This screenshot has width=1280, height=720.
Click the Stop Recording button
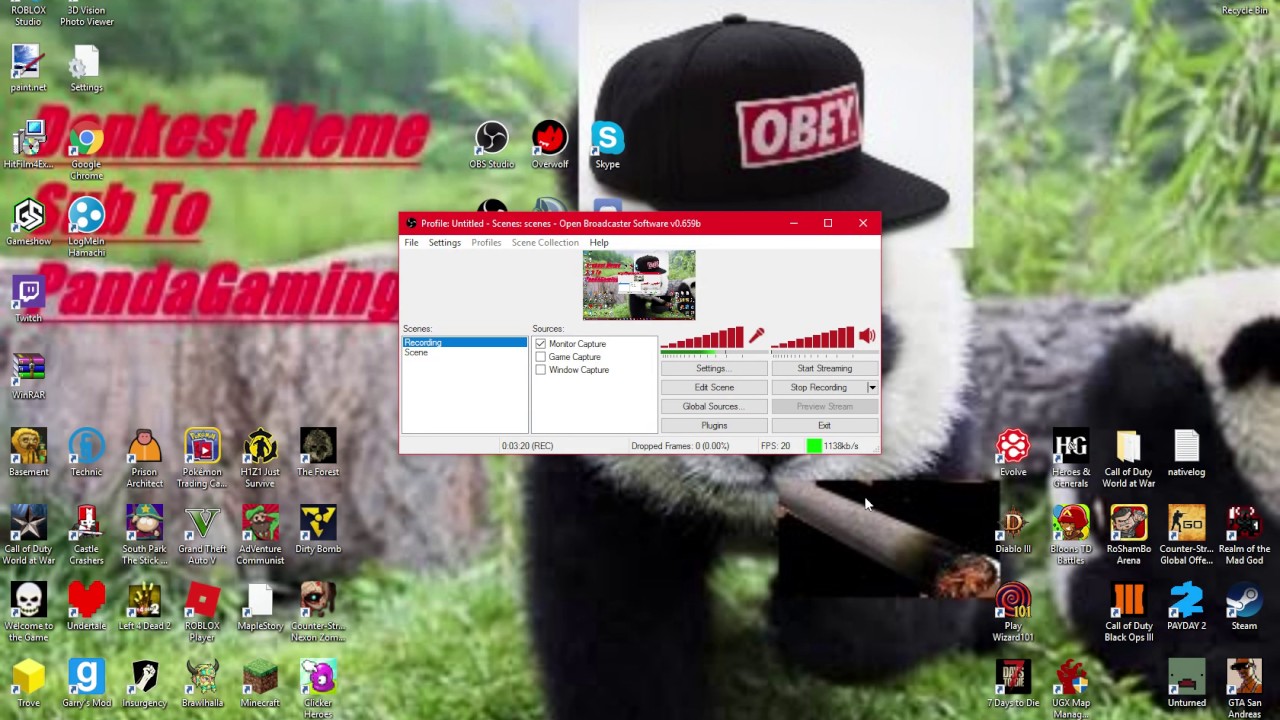(819, 388)
